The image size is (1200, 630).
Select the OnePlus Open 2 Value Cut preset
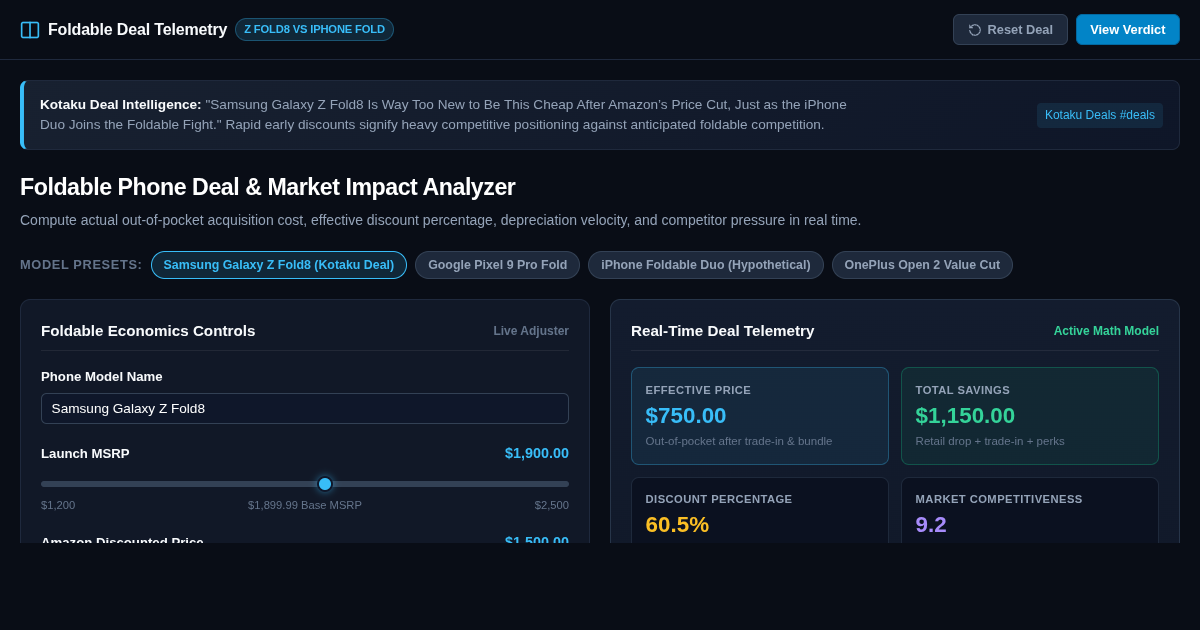click(922, 265)
